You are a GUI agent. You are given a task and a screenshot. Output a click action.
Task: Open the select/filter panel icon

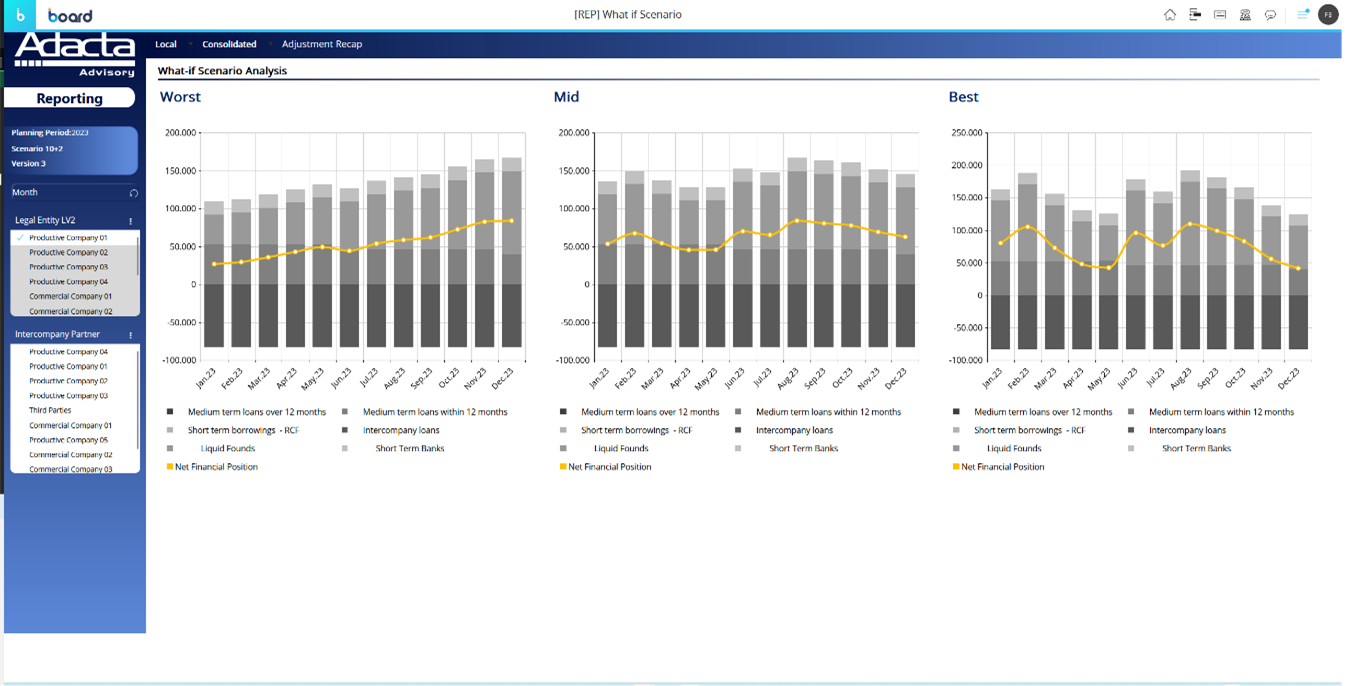tap(1195, 15)
